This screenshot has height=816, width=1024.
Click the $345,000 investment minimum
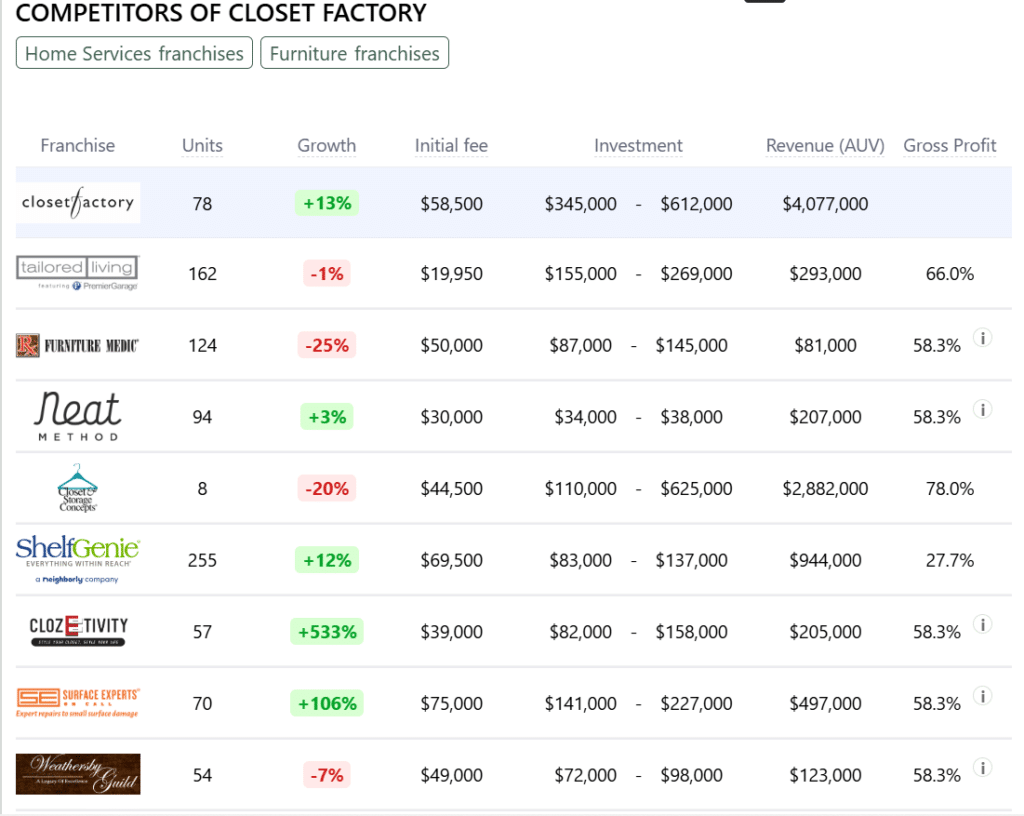581,204
